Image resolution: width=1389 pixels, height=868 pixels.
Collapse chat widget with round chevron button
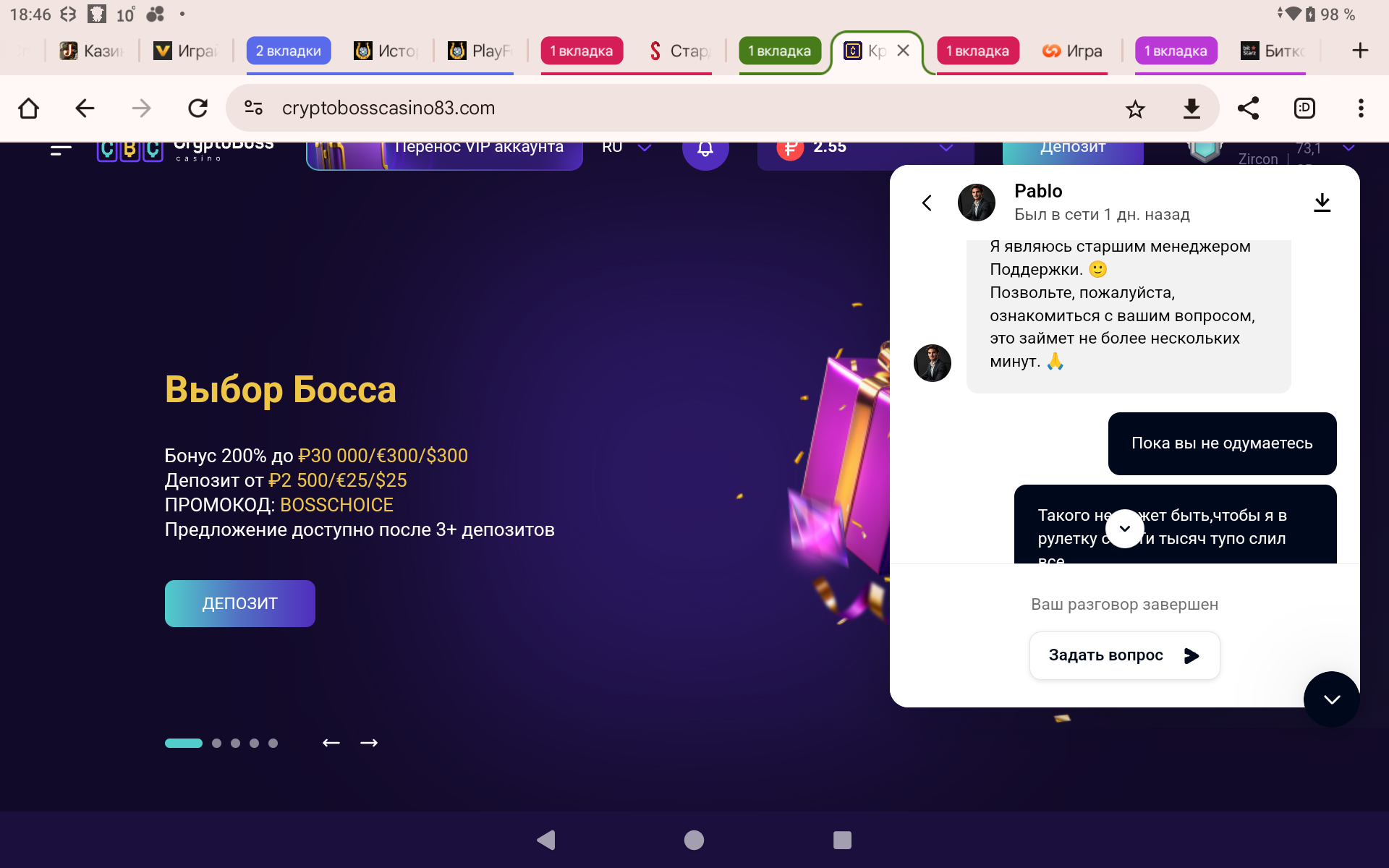1331,699
